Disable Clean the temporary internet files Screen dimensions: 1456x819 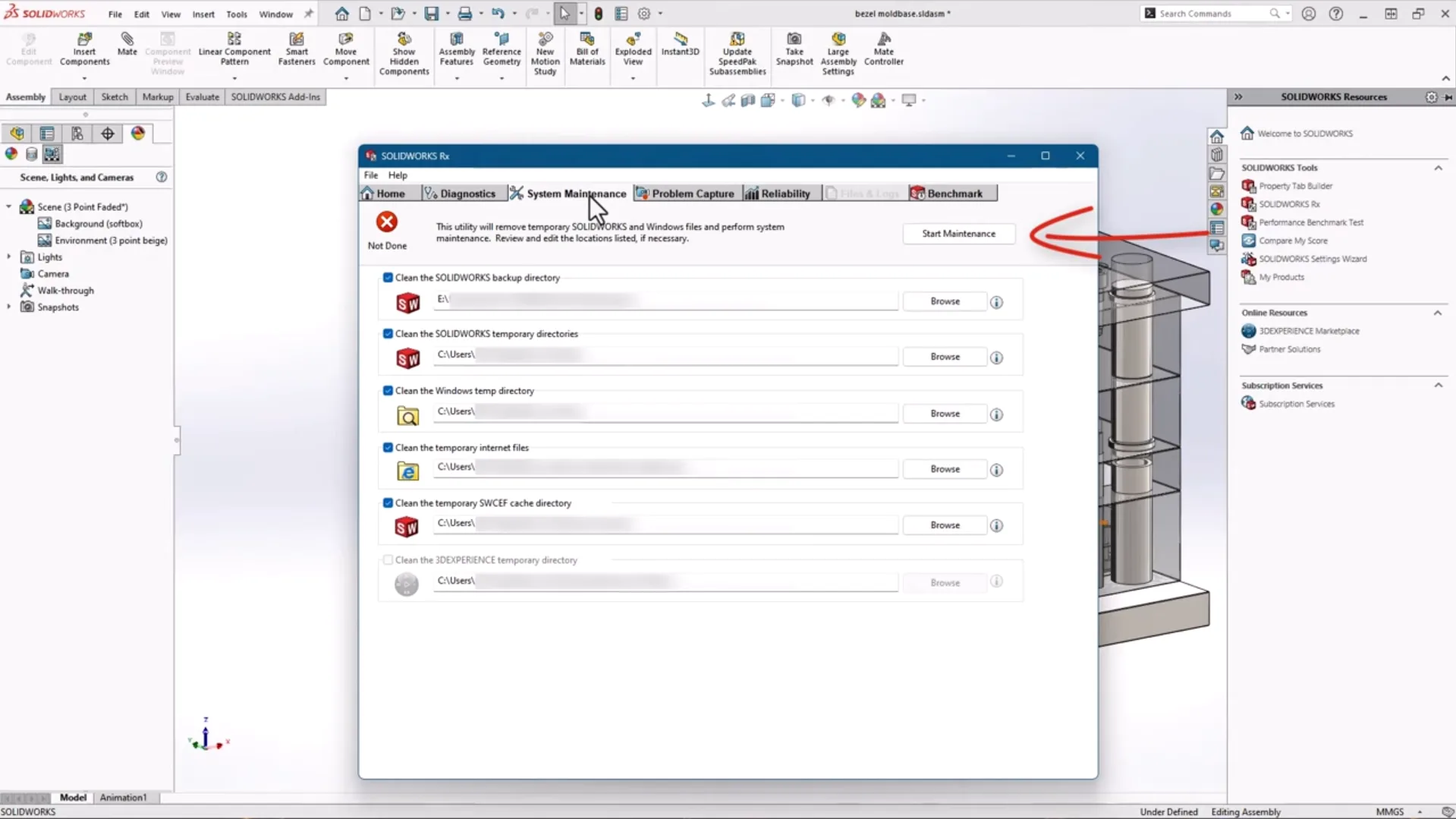point(388,448)
